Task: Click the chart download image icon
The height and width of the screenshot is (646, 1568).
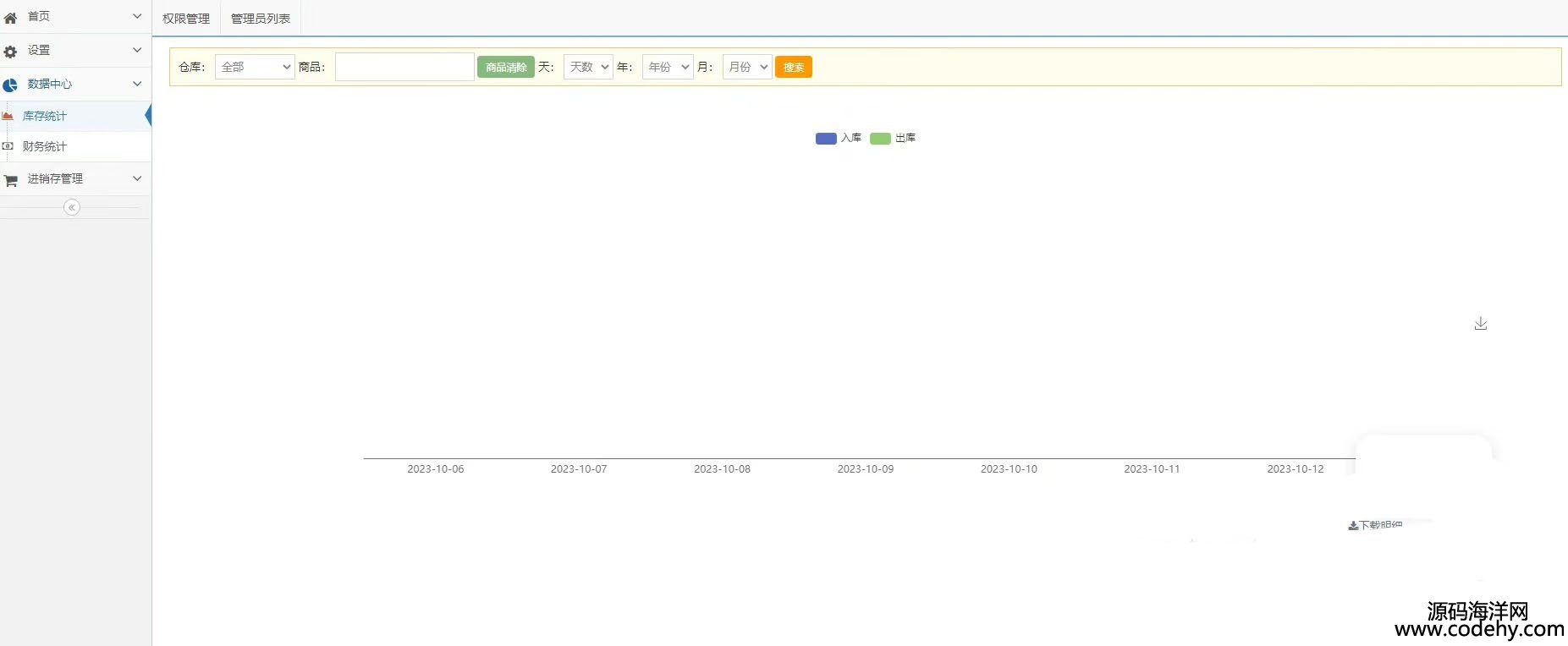Action: (x=1481, y=324)
